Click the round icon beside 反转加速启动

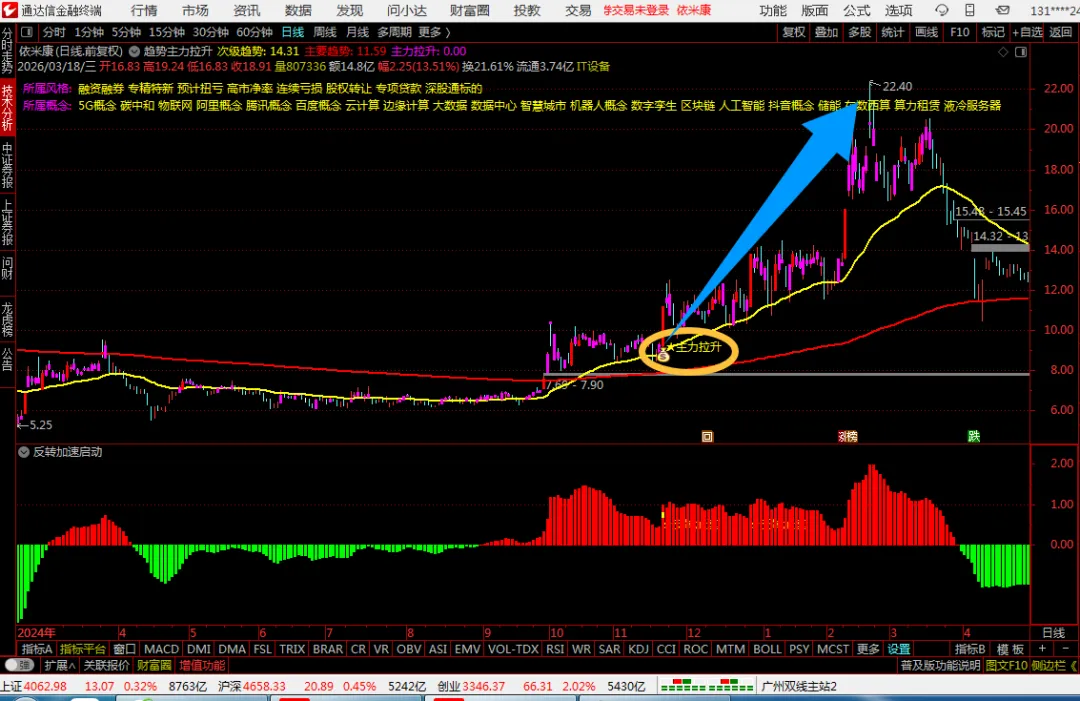pyautogui.click(x=24, y=452)
